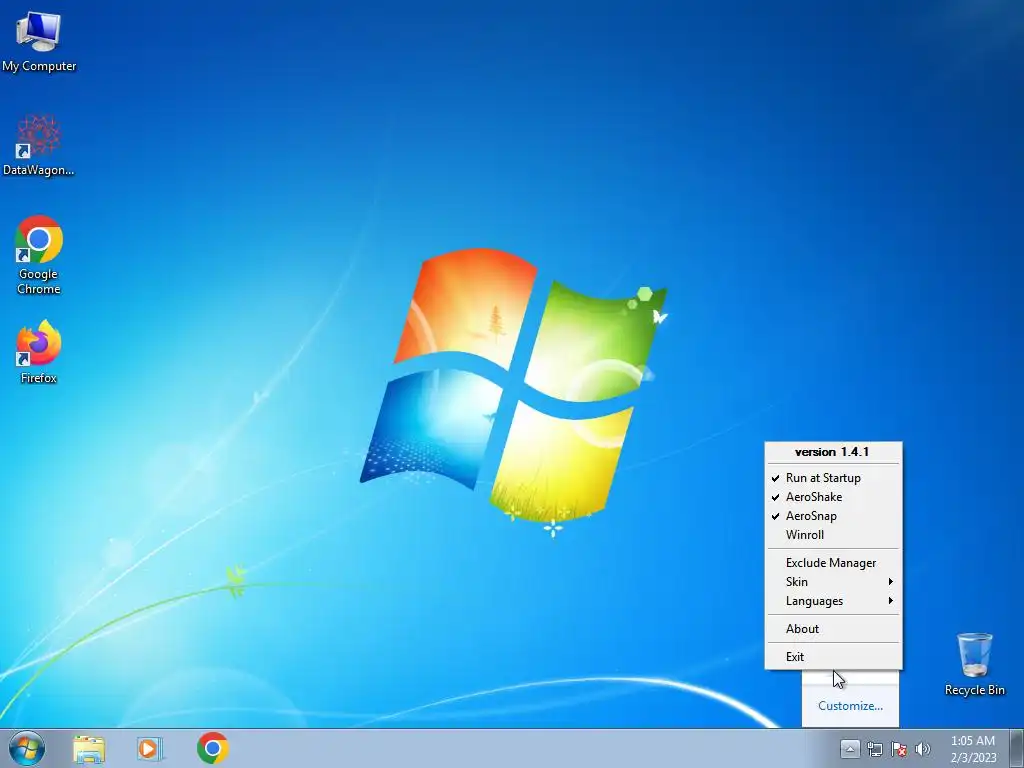Click the network icon in system tray
The width and height of the screenshot is (1024, 768).
pos(874,749)
